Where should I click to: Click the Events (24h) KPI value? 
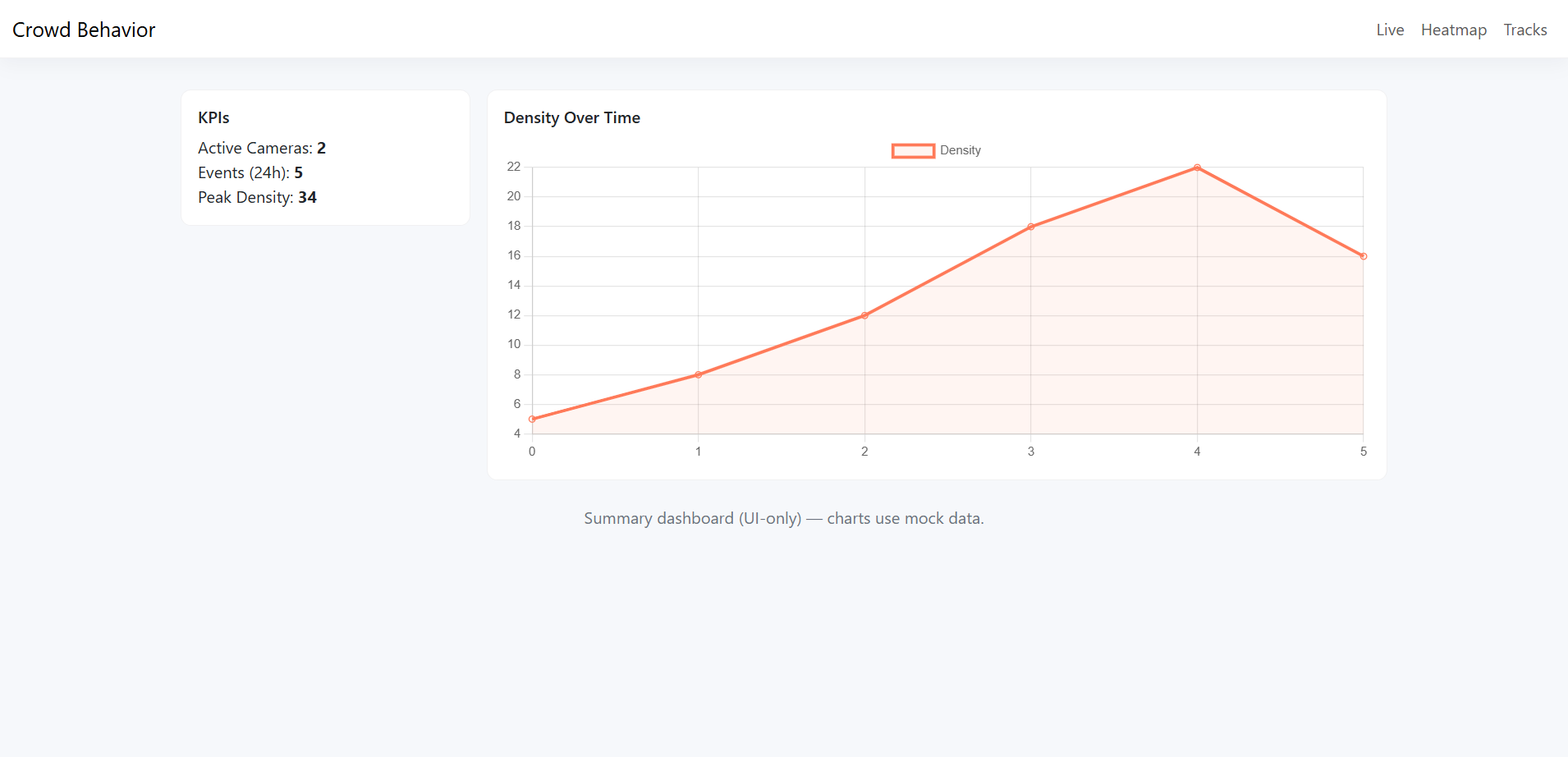click(x=299, y=172)
